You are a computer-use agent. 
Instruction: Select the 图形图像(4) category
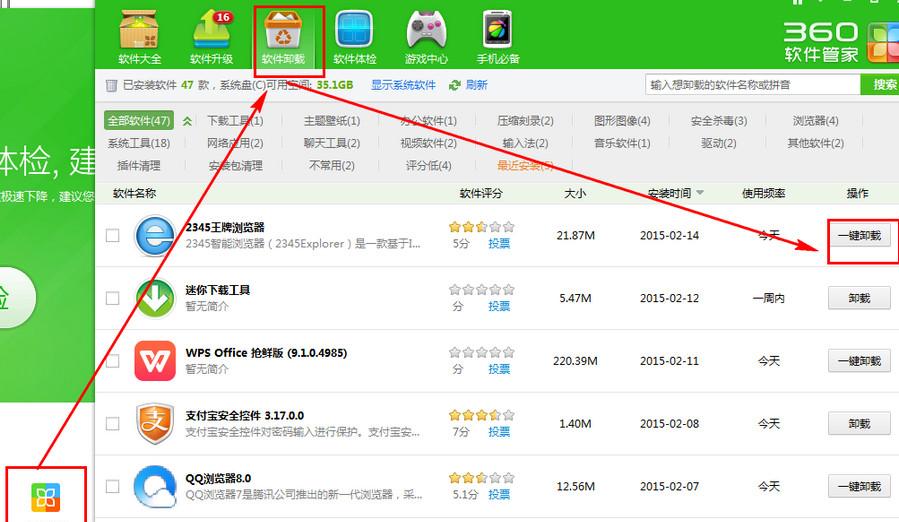tap(622, 120)
